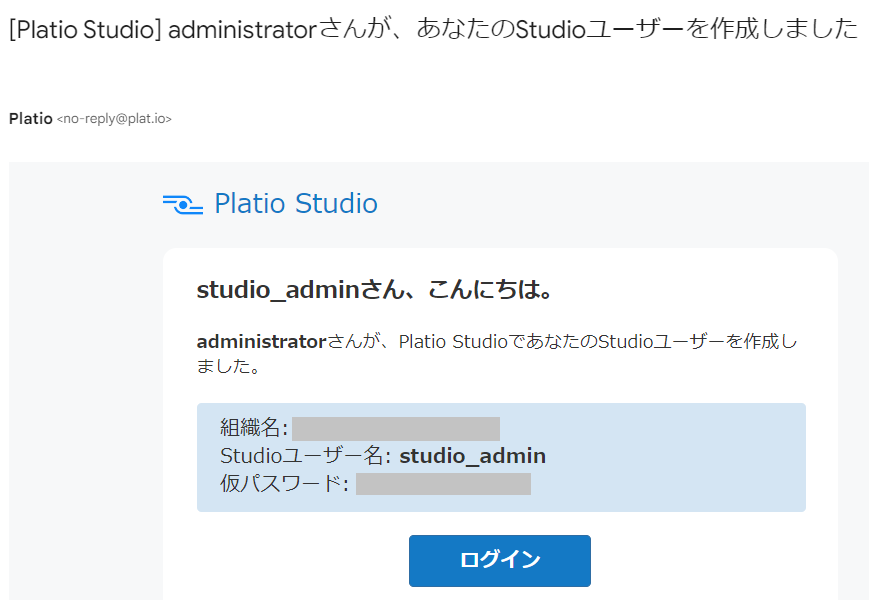The image size is (869, 600).
Task: Click the light blue account details box
Action: tap(500, 456)
